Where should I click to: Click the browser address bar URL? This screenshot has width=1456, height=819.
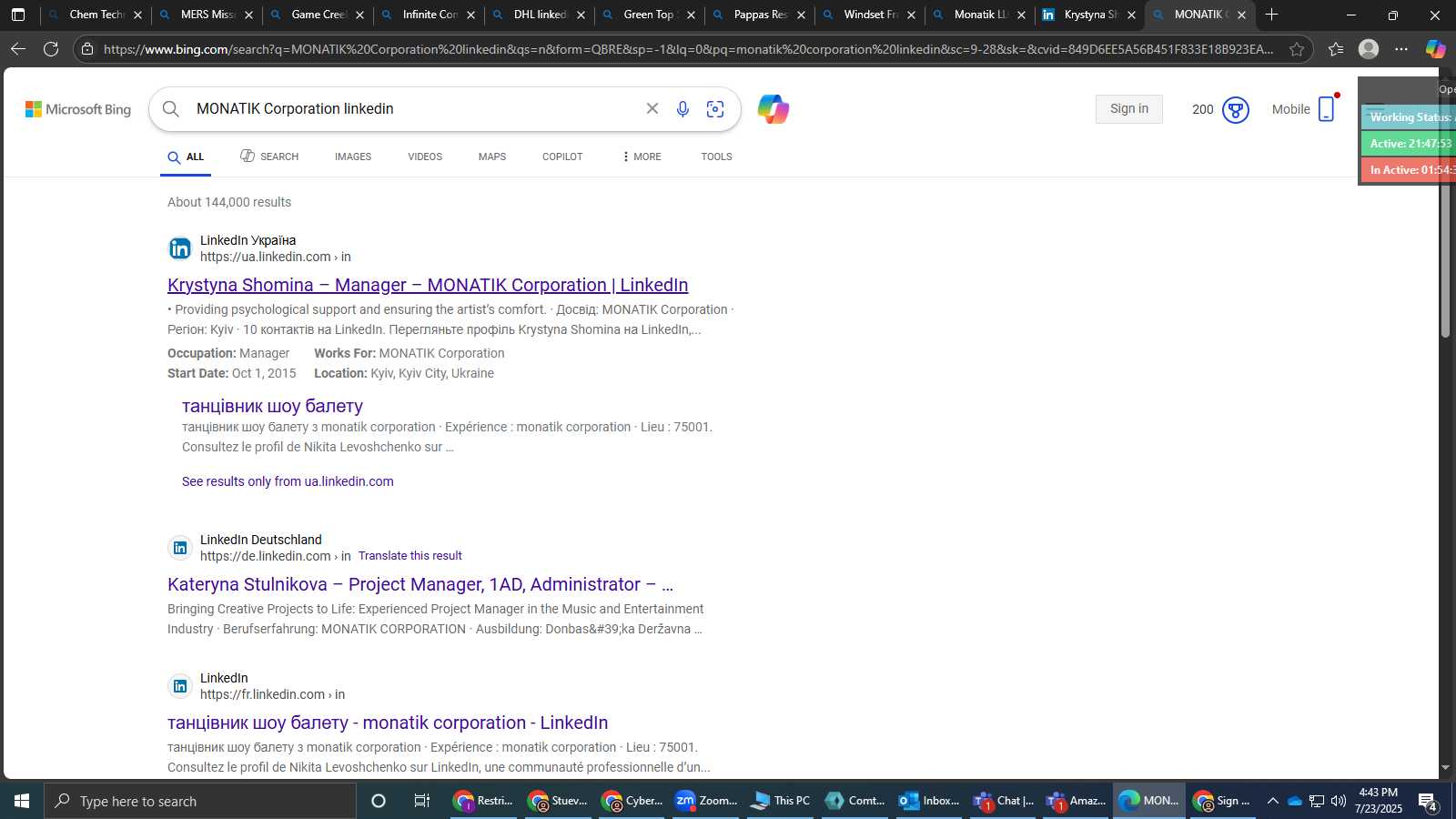tap(688, 49)
